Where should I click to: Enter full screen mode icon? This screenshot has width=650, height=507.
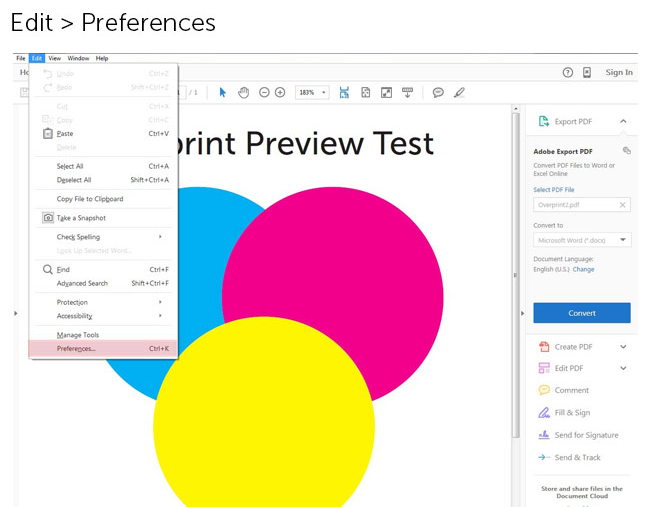coord(386,92)
